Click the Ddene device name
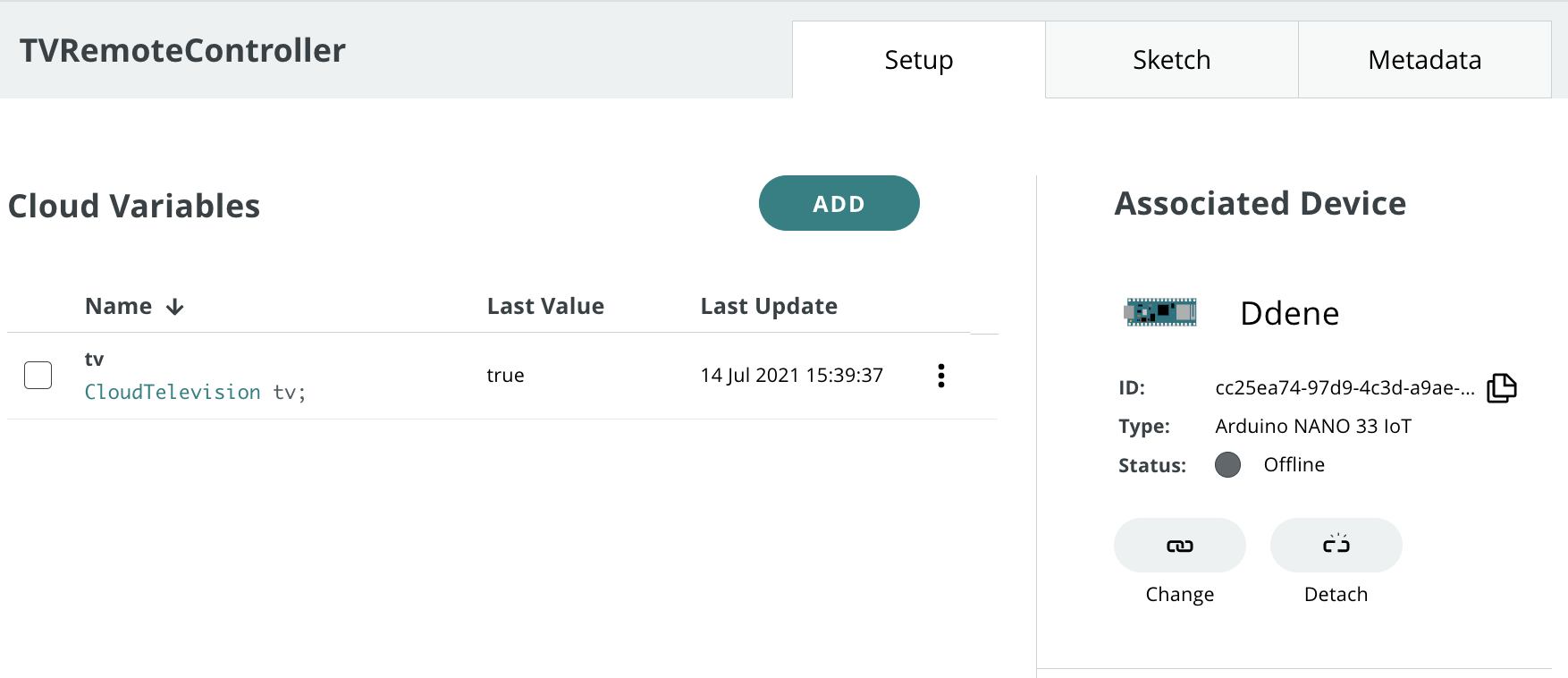 click(1289, 314)
